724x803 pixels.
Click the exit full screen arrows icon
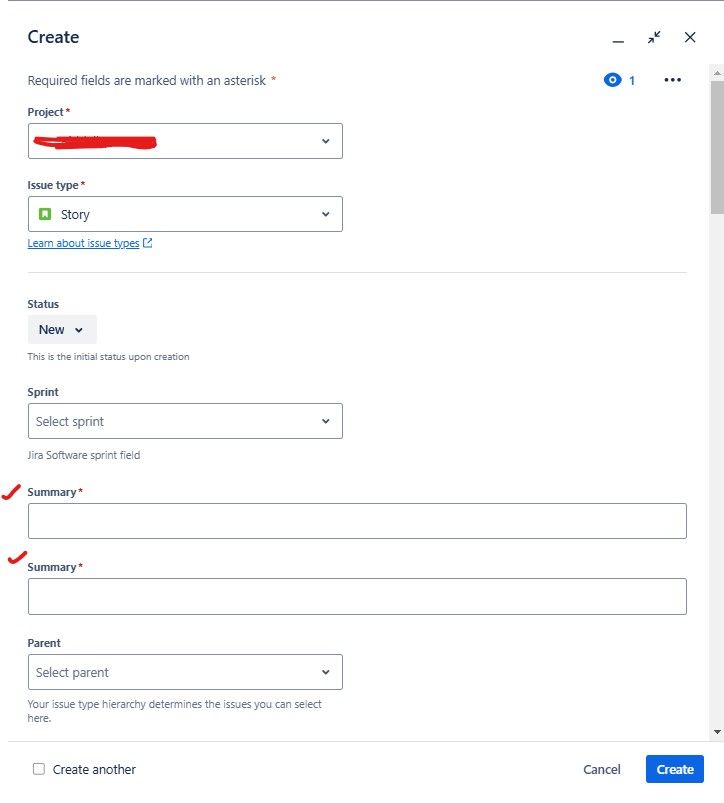[x=655, y=37]
